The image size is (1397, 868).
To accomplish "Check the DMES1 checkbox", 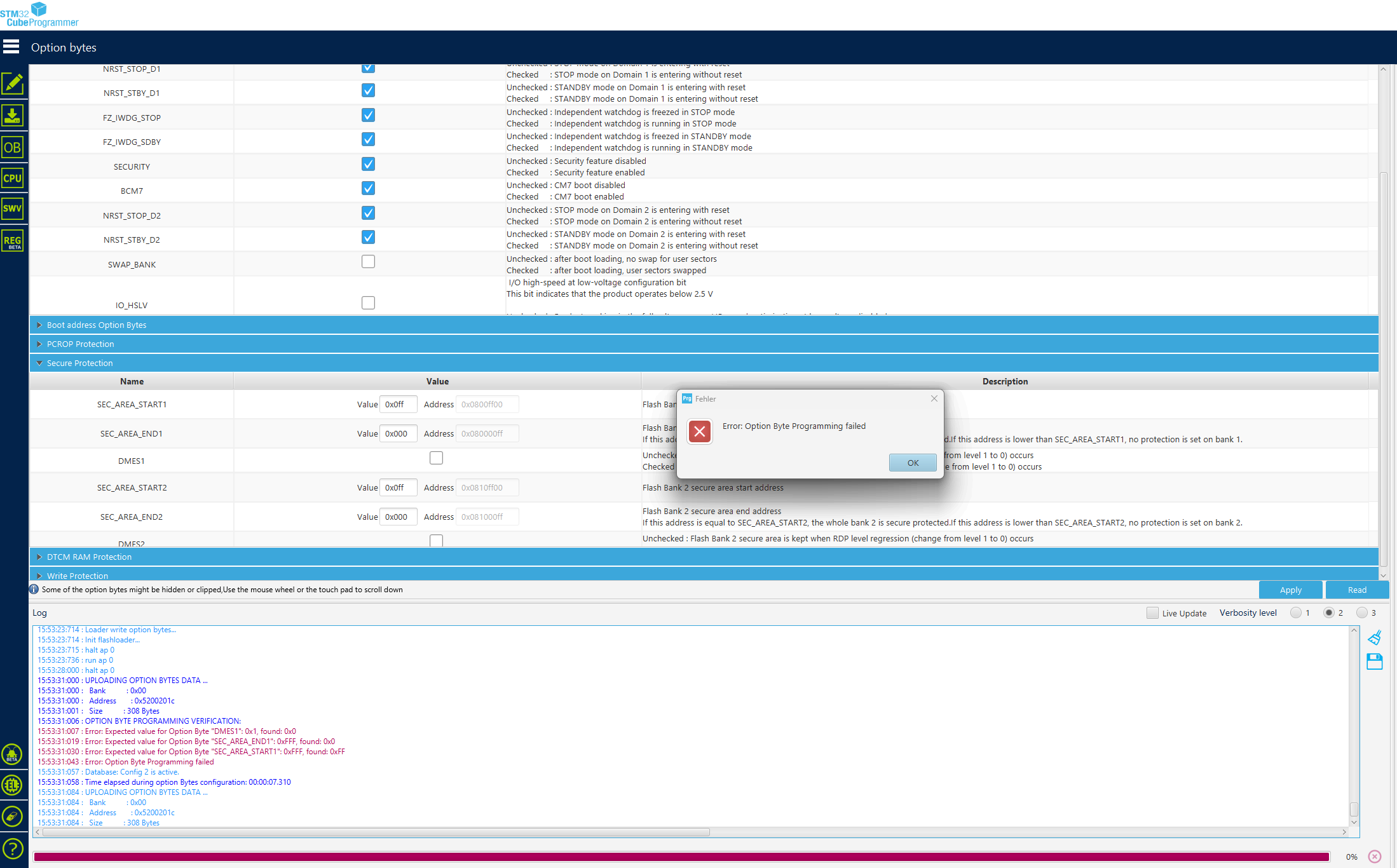I will pyautogui.click(x=436, y=458).
